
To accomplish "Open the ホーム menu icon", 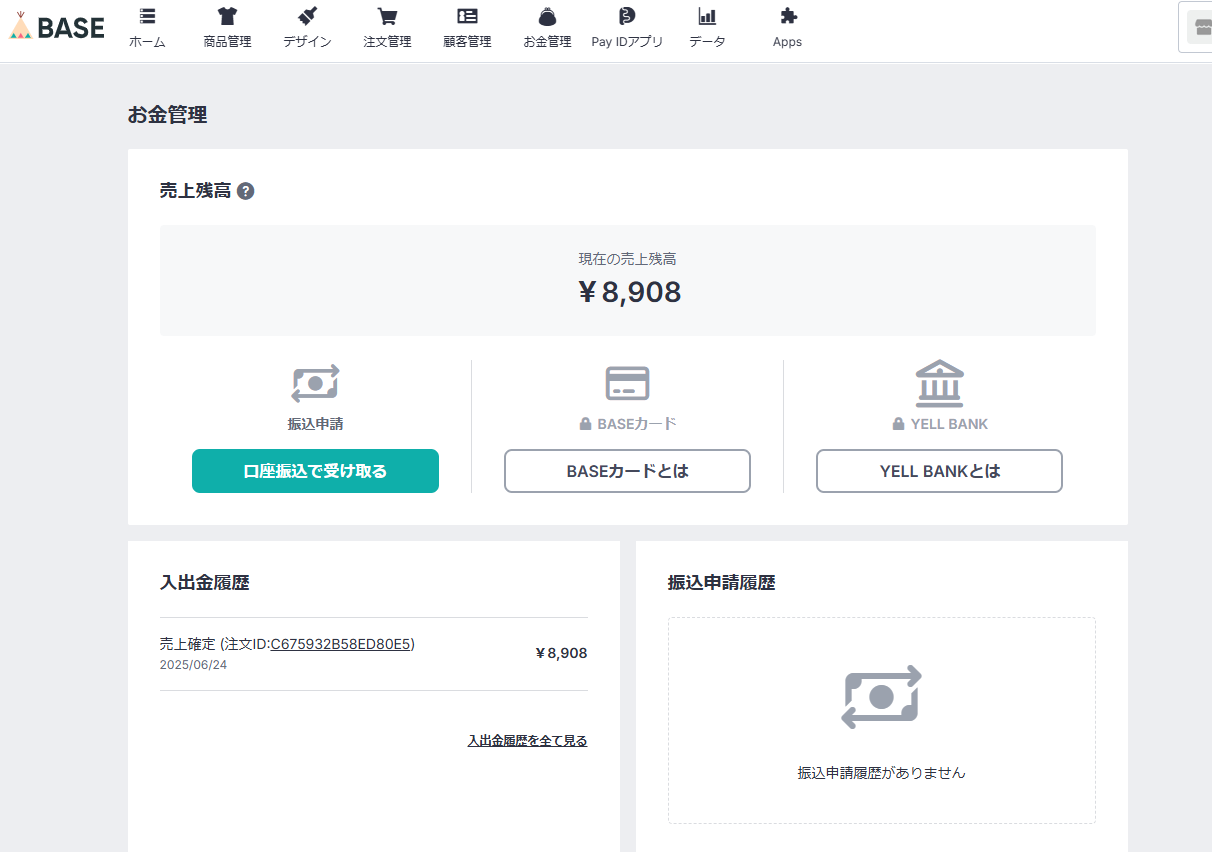I will (147, 16).
